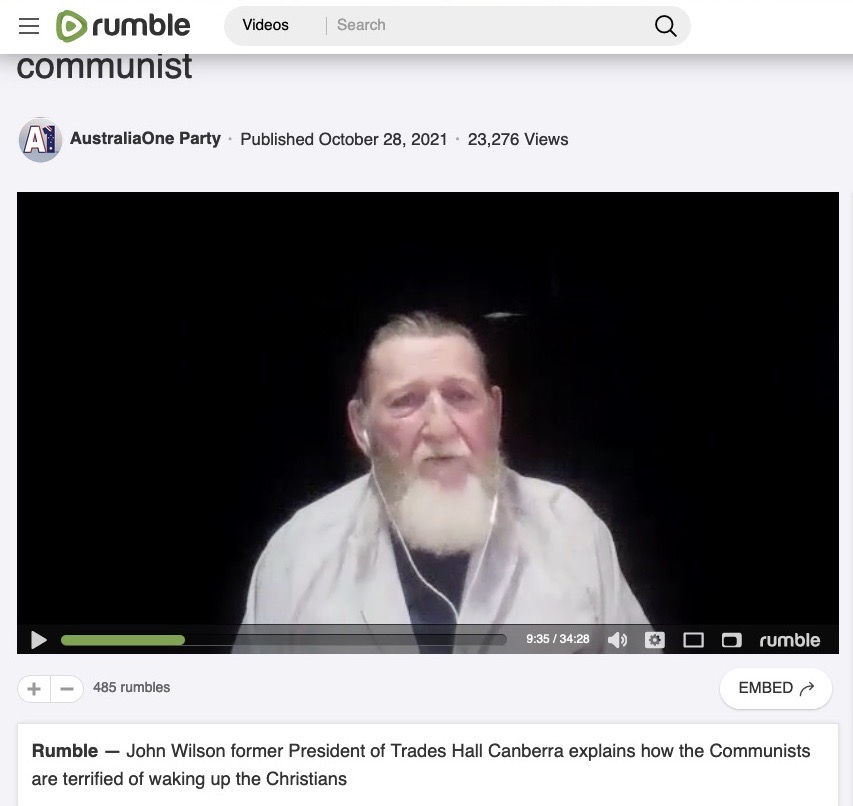853x806 pixels.
Task: Click the AustraliaOne Party channel avatar
Action: [40, 139]
